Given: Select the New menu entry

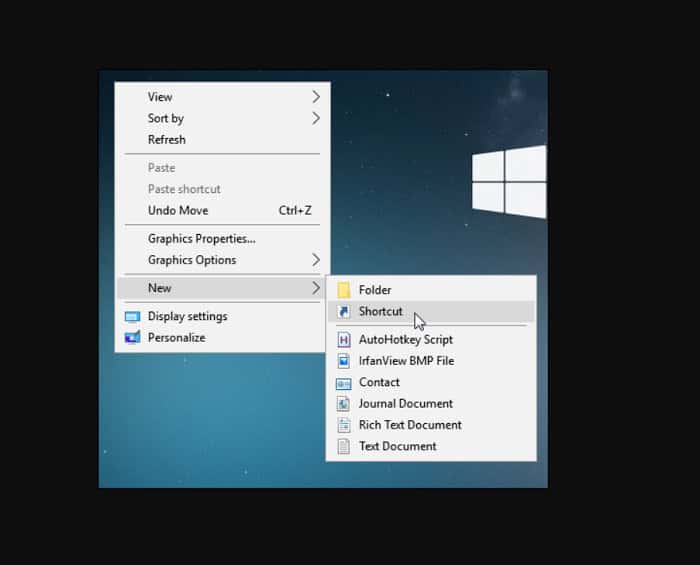Looking at the screenshot, I should pos(222,288).
